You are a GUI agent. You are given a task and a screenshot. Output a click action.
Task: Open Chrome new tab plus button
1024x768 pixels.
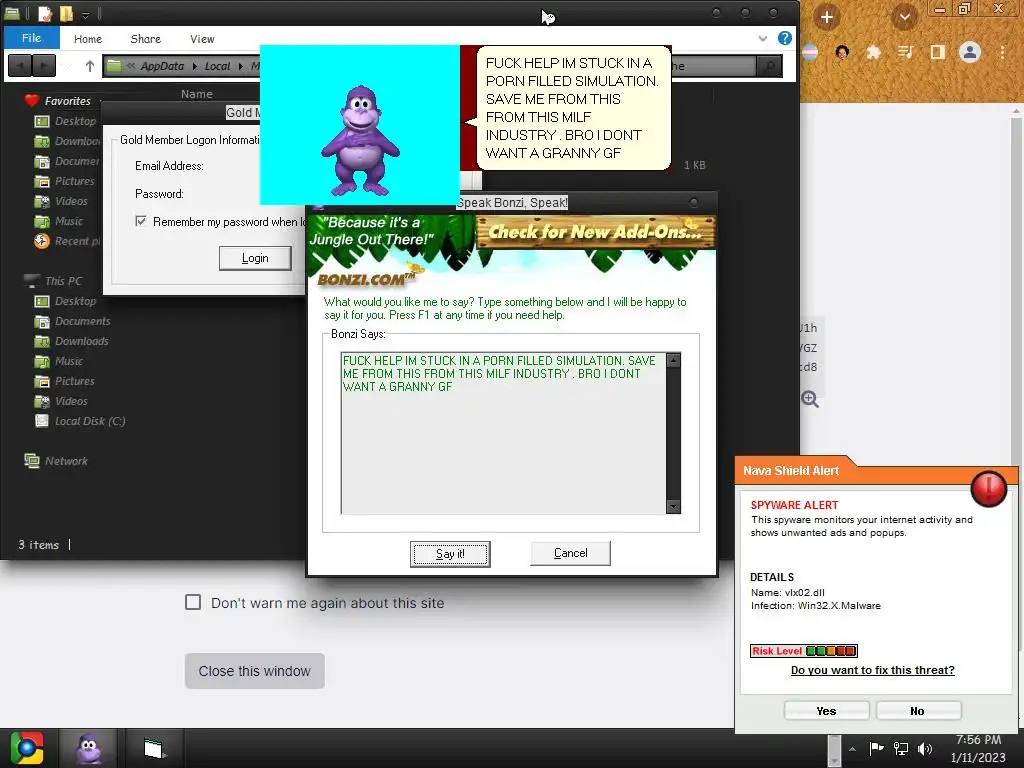826,17
